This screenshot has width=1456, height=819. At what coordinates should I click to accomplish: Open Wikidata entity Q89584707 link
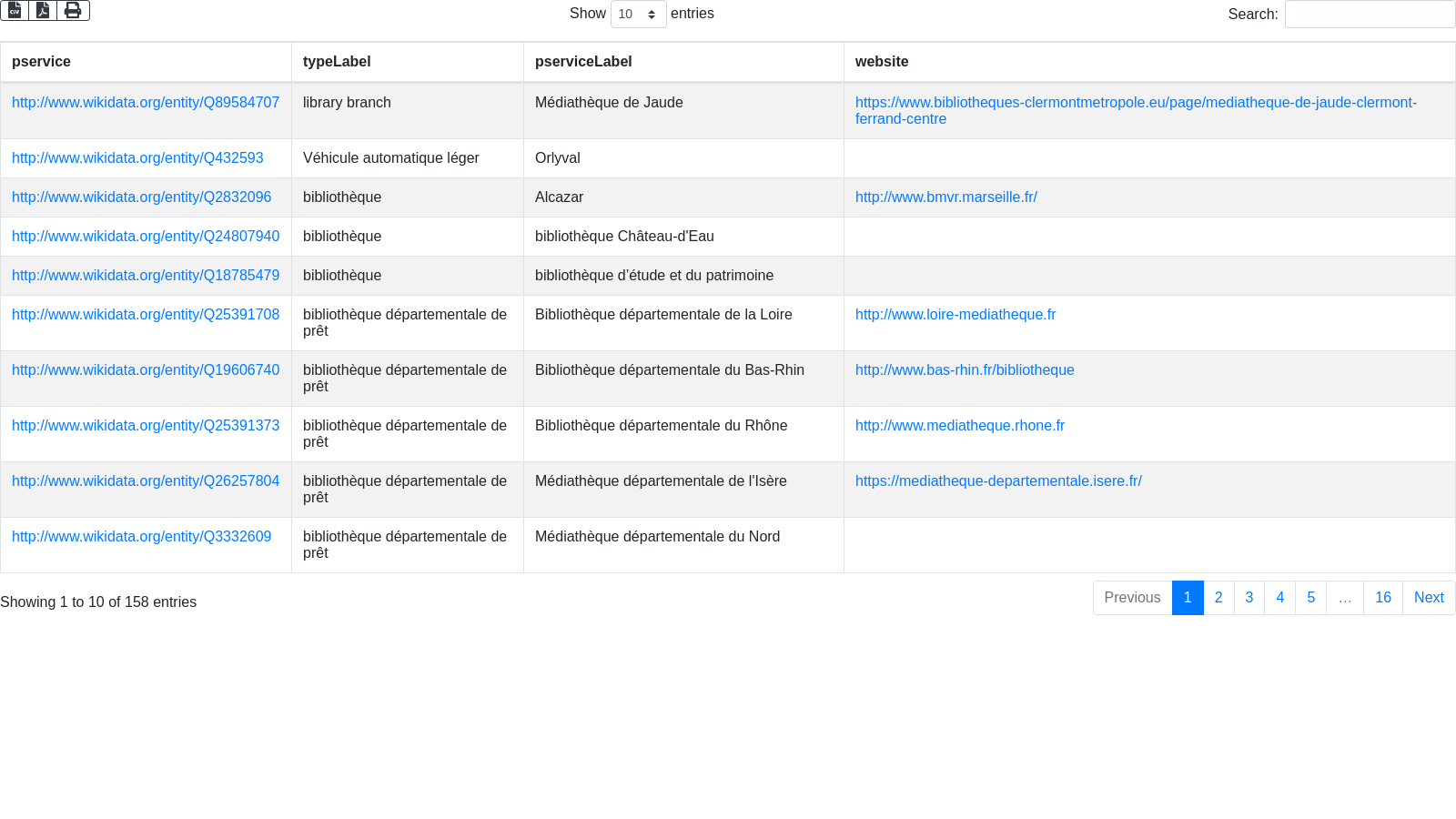click(146, 103)
